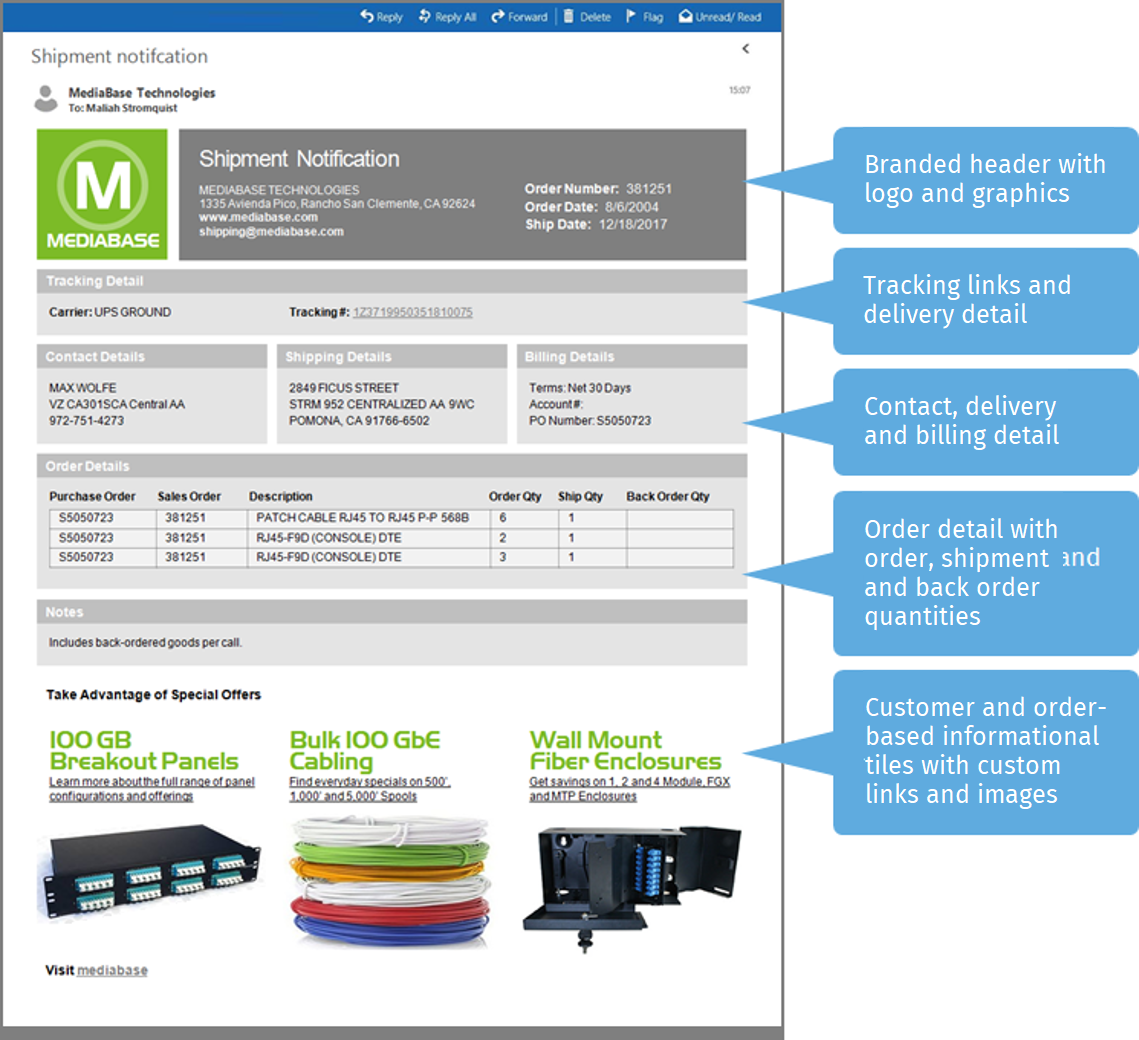1139x1040 pixels.
Task: Click the colored cable spools image
Action: [390, 880]
